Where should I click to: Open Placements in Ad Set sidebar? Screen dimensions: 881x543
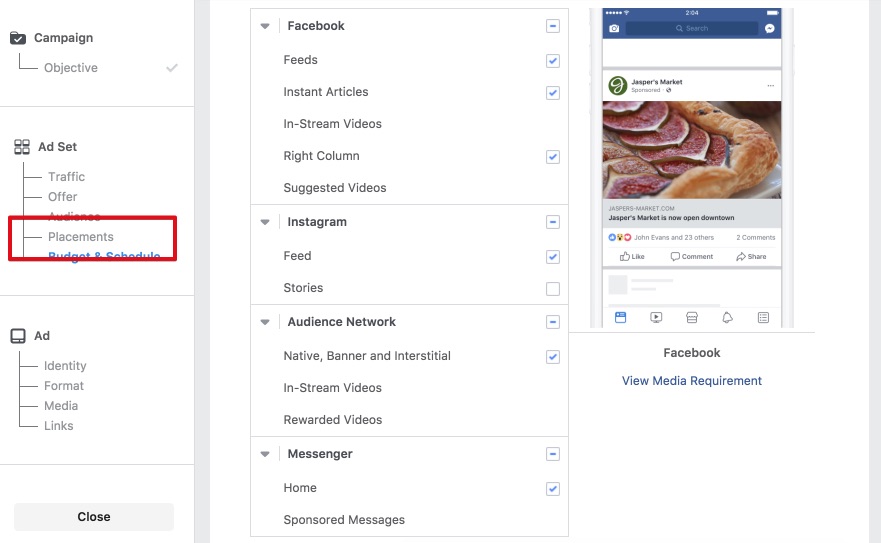click(81, 237)
